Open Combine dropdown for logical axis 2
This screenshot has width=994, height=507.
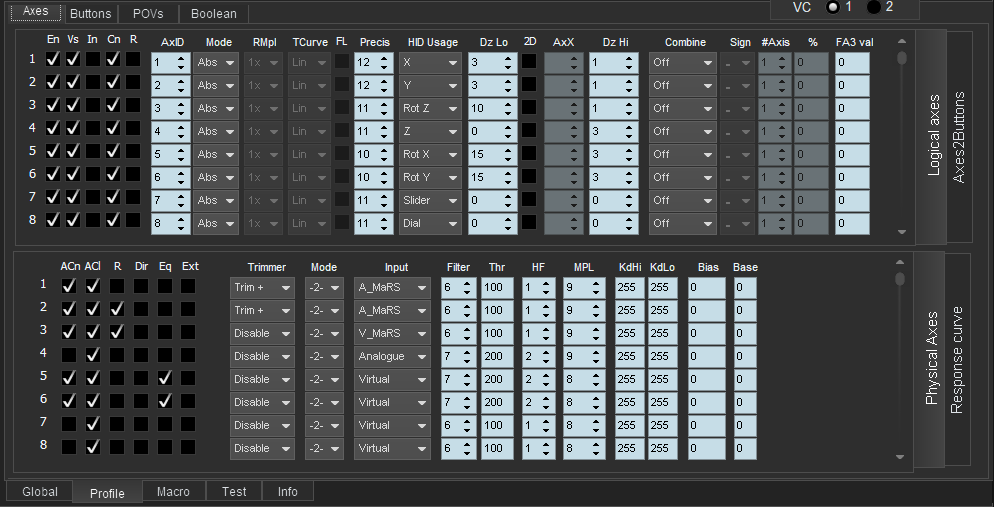682,86
